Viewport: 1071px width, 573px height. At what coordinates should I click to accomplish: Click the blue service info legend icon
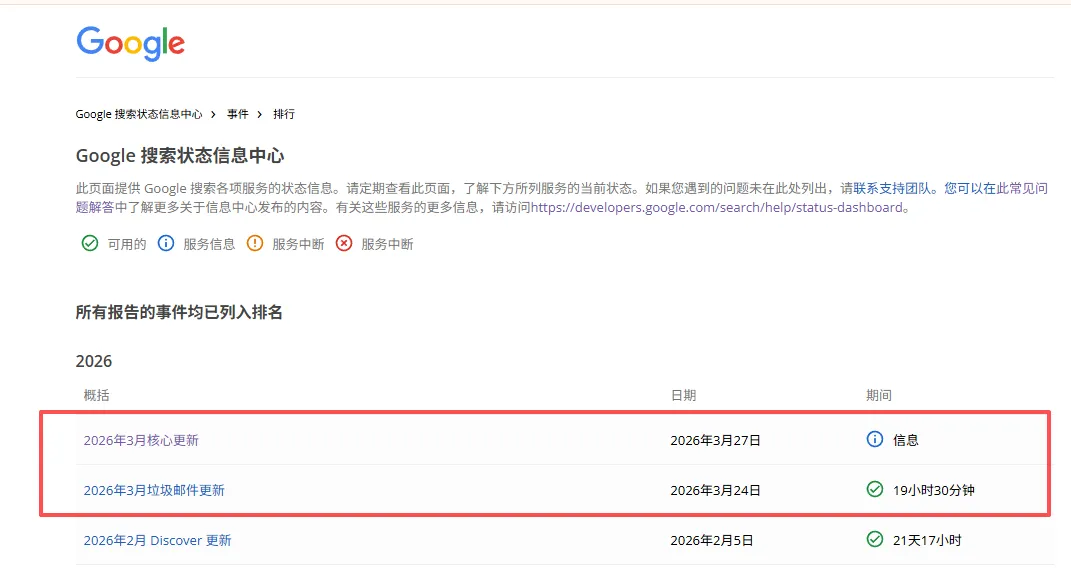coord(166,243)
